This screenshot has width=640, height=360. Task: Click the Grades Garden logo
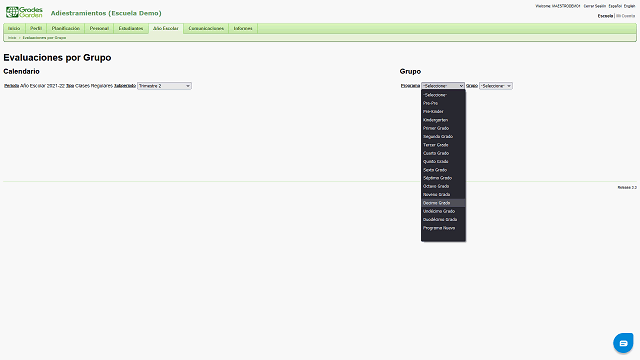[x=24, y=12]
